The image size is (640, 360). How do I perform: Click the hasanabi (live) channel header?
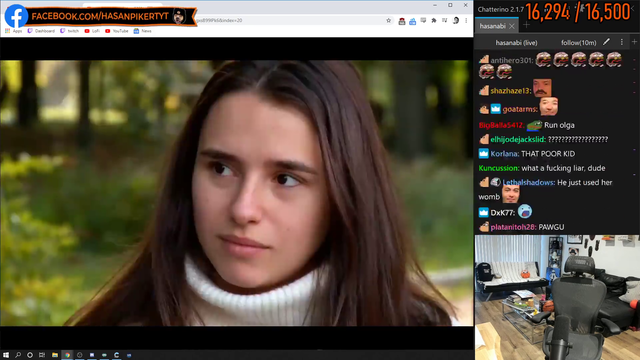(516, 42)
